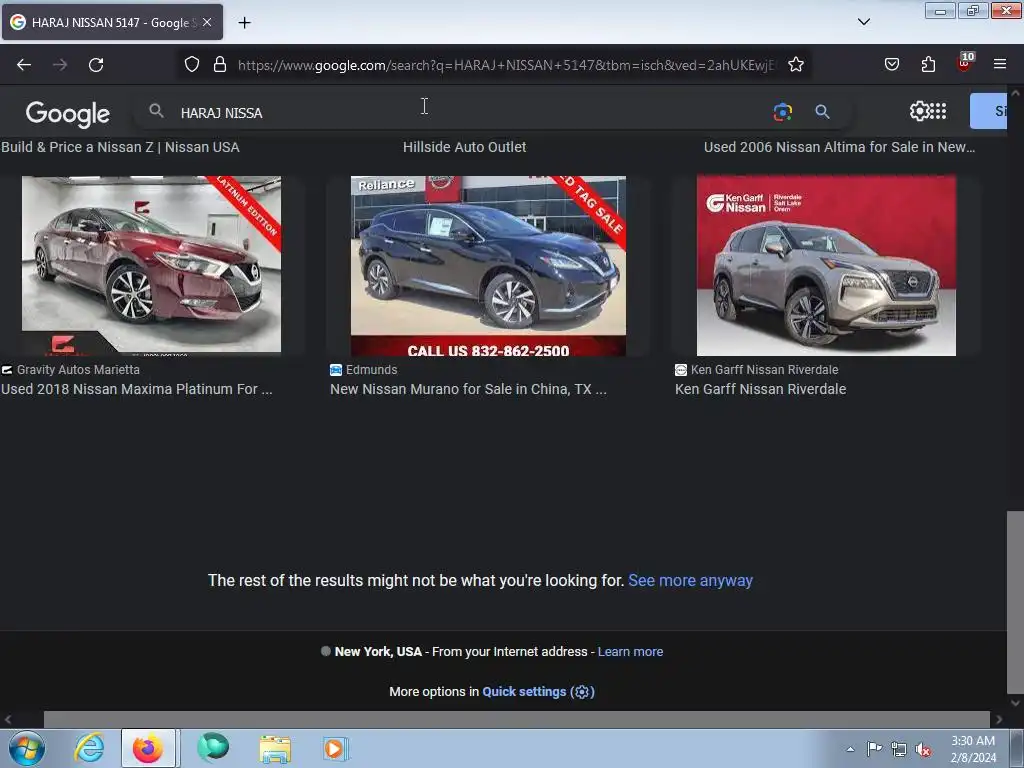Click Ken Garff Nissan Riverdale source label
The width and height of the screenshot is (1024, 768).
[x=764, y=370]
